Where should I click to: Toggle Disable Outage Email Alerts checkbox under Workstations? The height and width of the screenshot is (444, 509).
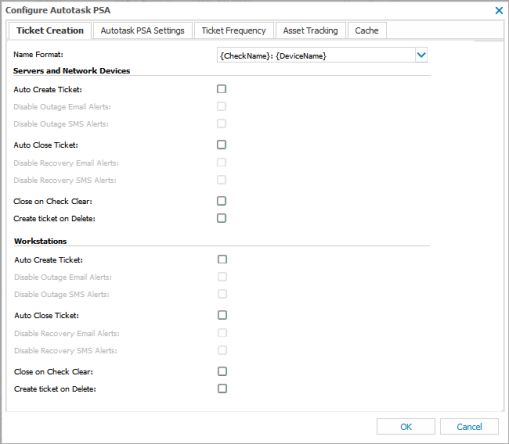[x=222, y=277]
